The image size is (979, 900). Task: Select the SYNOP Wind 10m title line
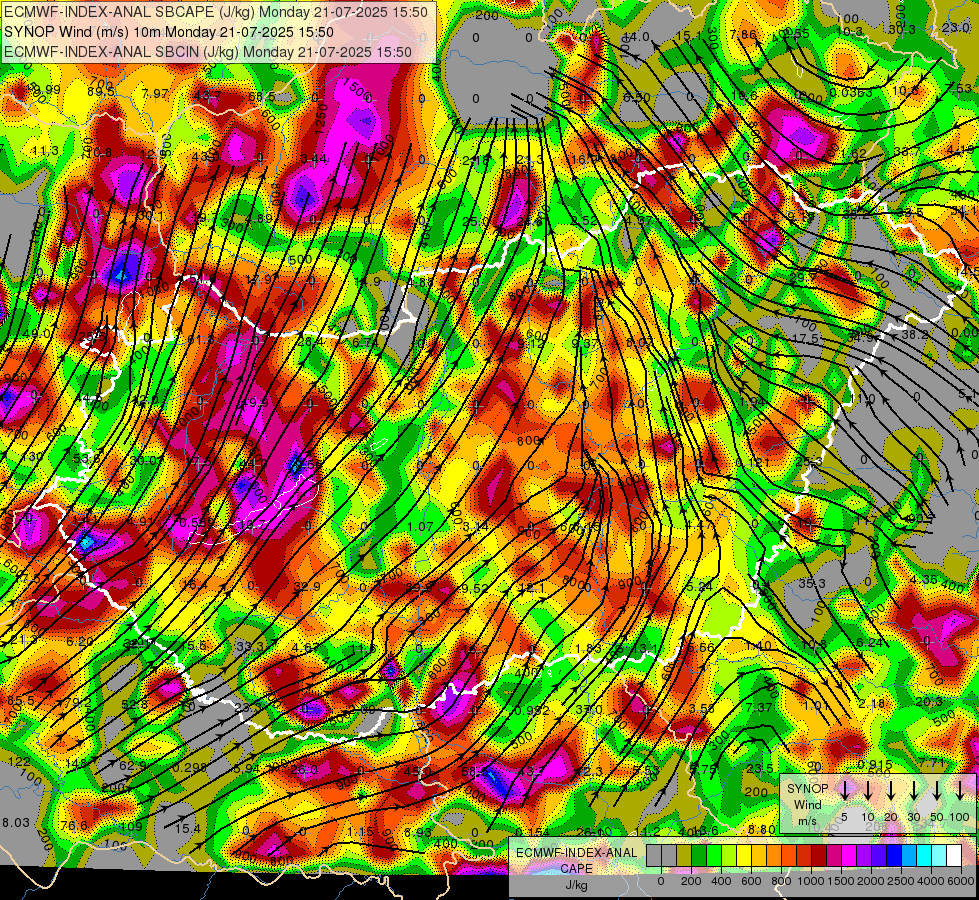click(169, 32)
